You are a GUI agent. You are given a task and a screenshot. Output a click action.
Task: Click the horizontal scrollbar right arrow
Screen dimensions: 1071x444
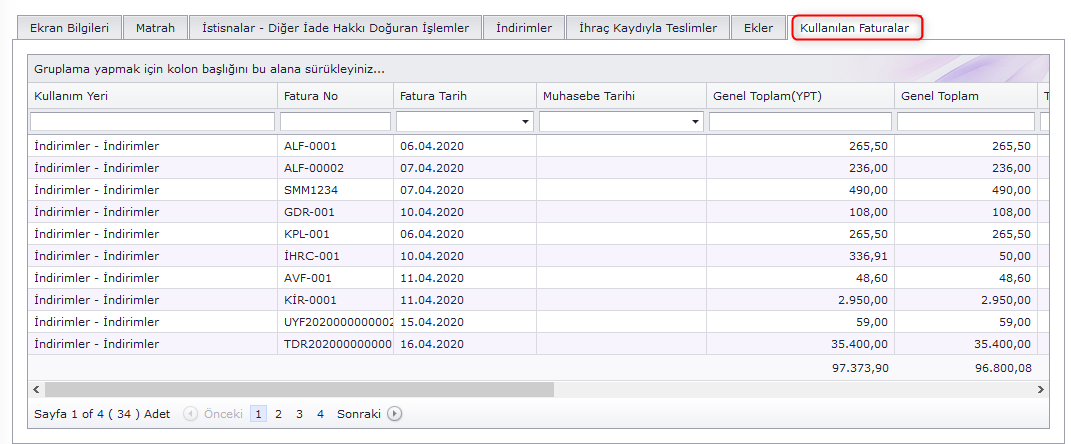point(1040,389)
